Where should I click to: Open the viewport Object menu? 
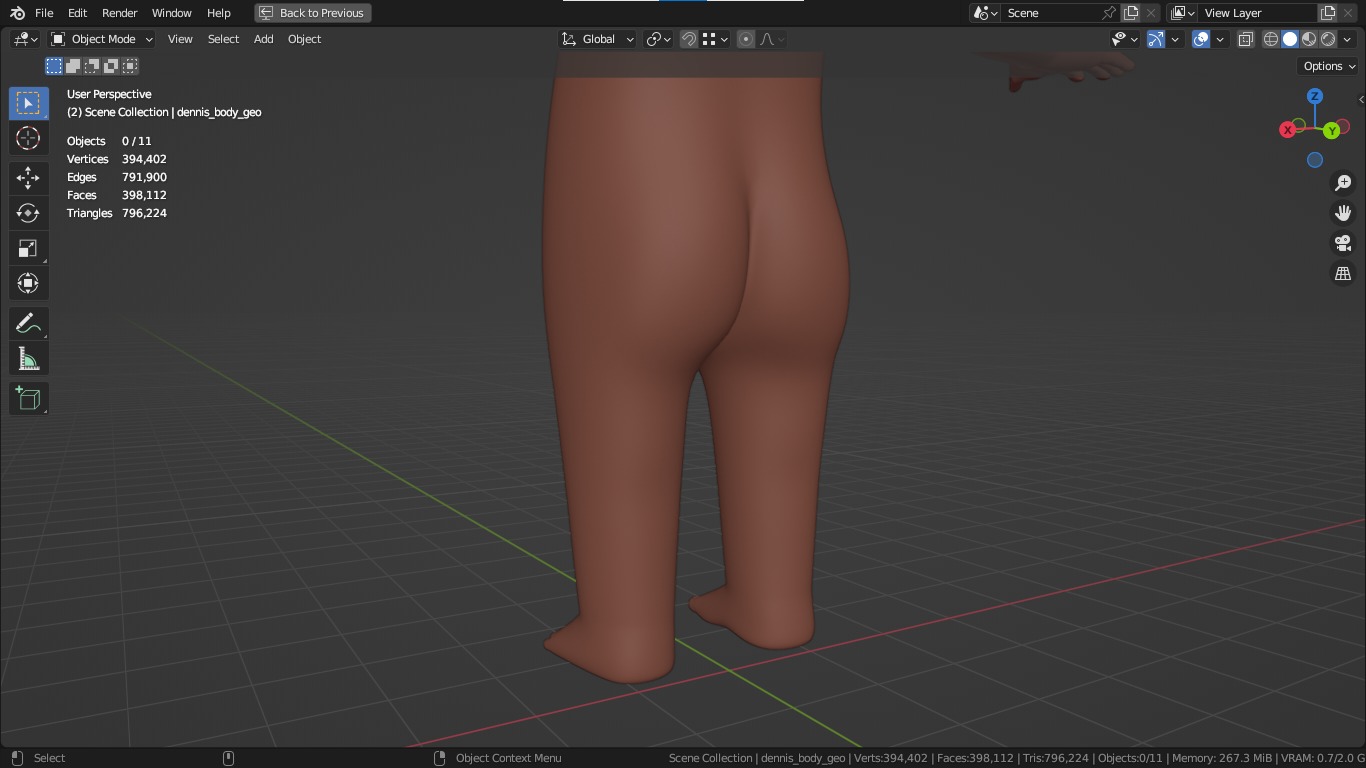click(x=304, y=39)
